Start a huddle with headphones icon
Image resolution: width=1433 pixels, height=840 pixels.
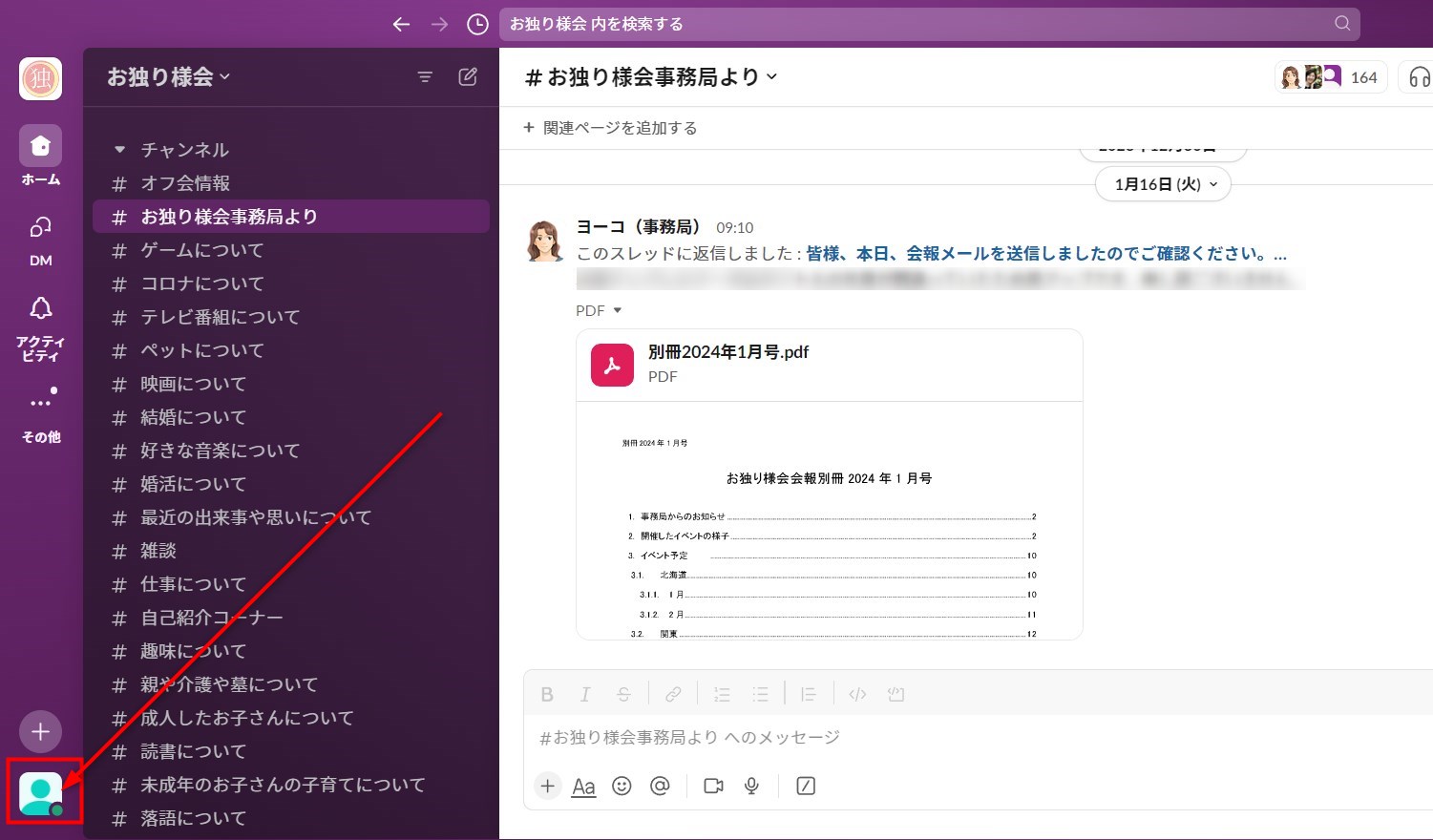[x=1419, y=77]
